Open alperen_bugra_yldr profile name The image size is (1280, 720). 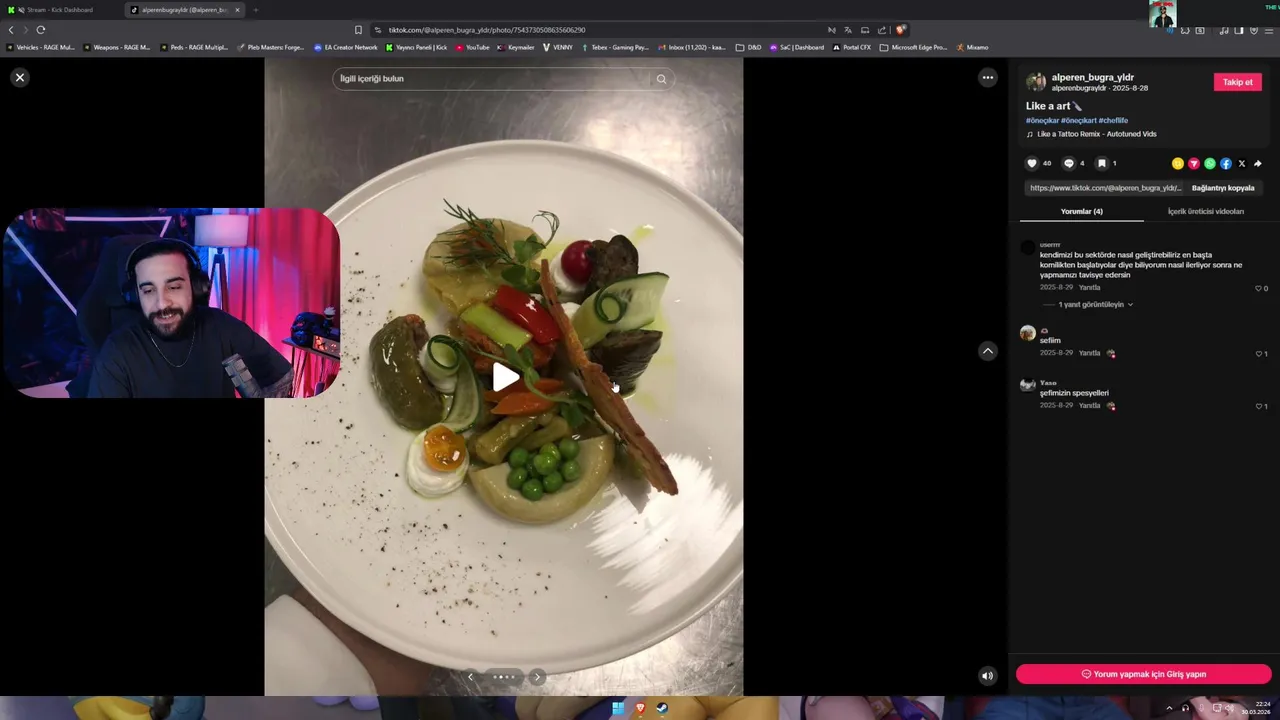coord(1093,77)
